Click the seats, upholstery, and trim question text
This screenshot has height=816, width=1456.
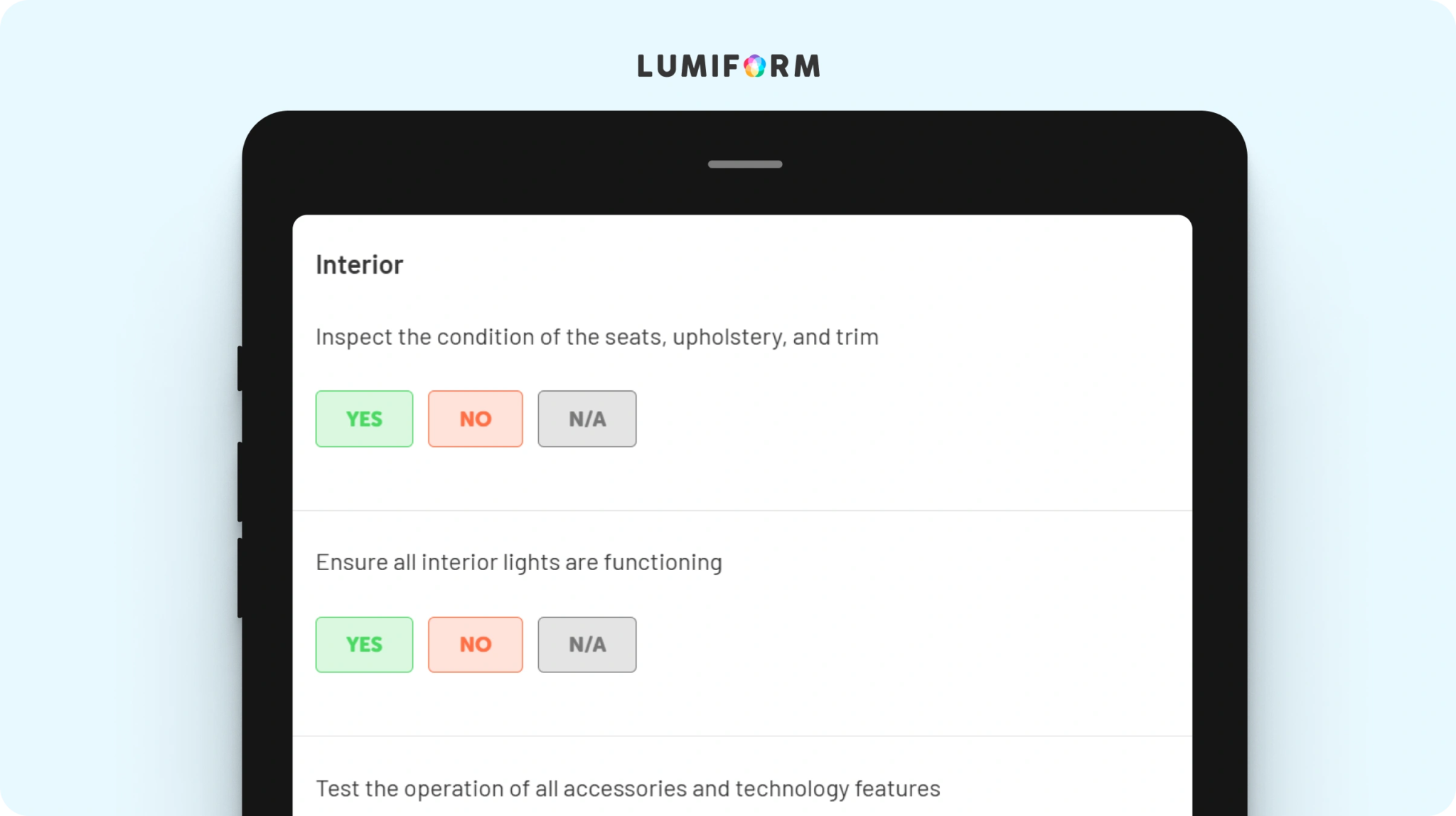pyautogui.click(x=597, y=337)
